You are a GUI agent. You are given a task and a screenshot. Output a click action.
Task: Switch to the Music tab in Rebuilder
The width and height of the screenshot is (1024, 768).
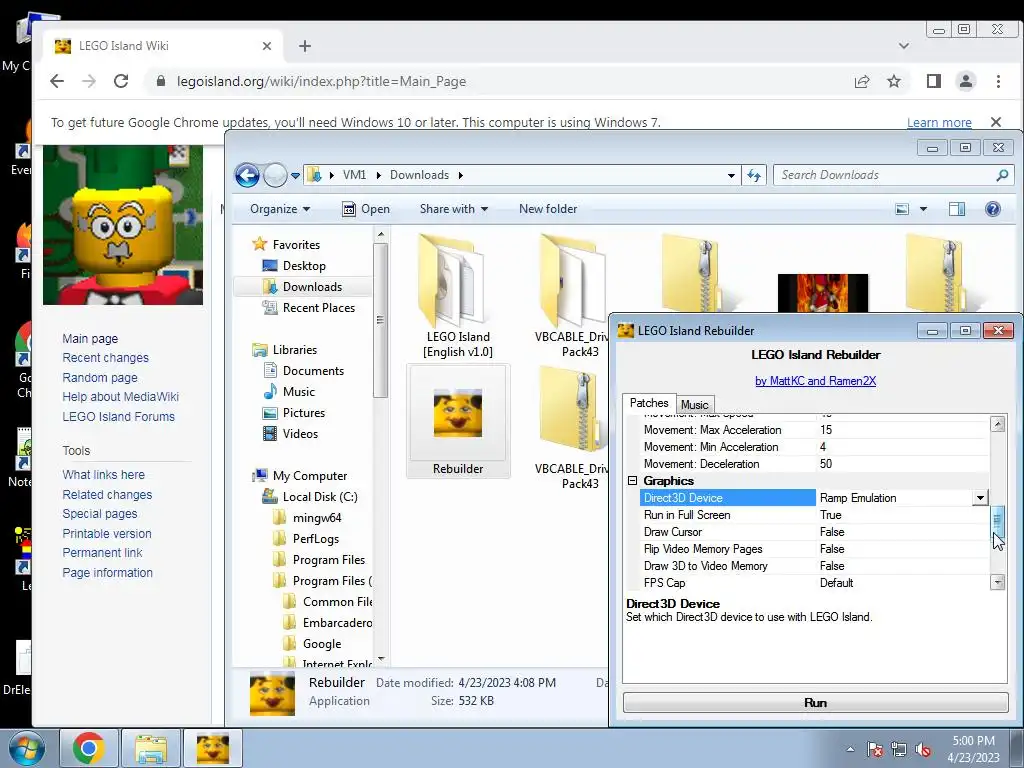pos(694,405)
